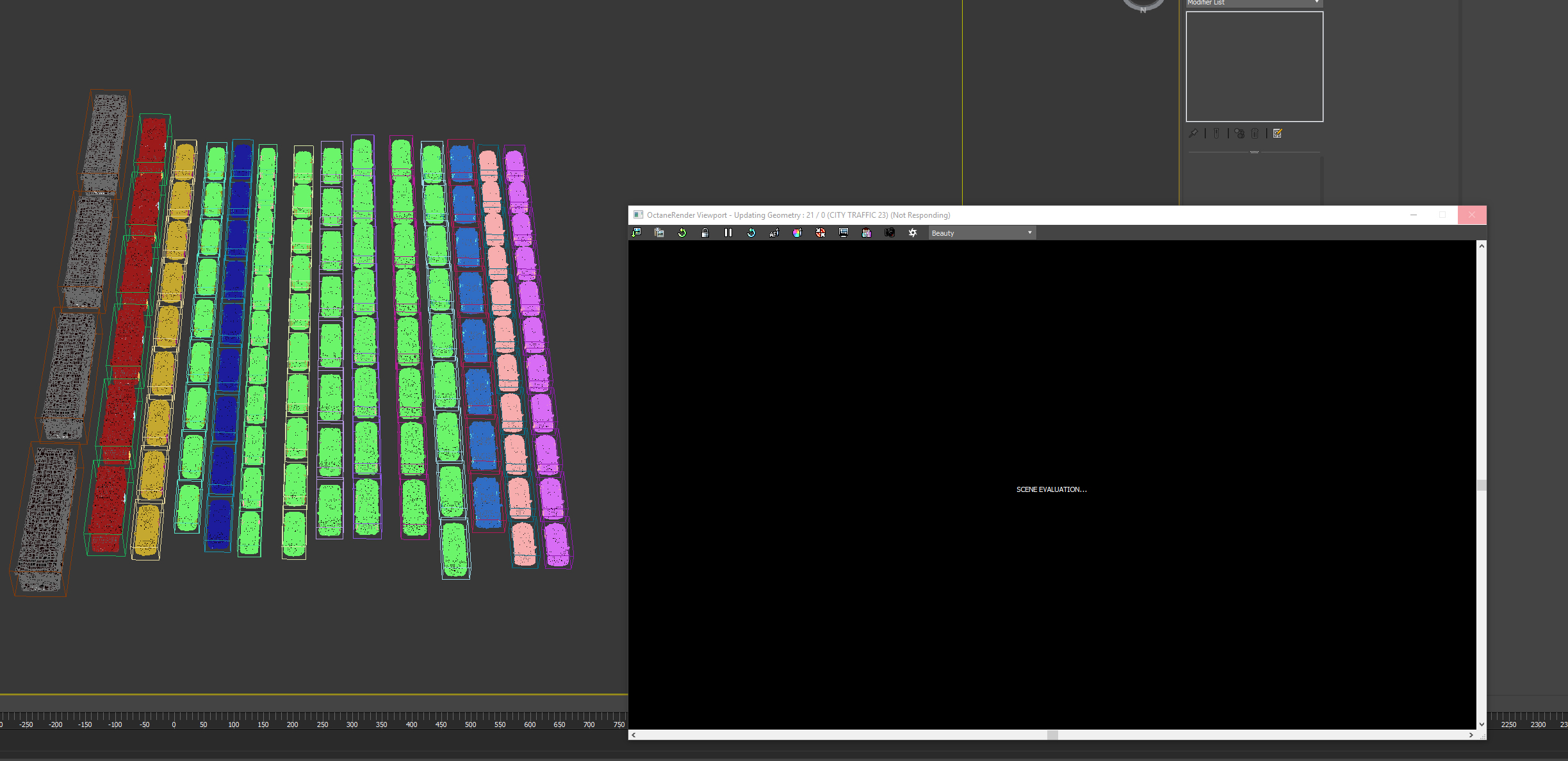
Task: Click the Octane viewport horizontal scrollbar thumb
Action: [x=1052, y=735]
